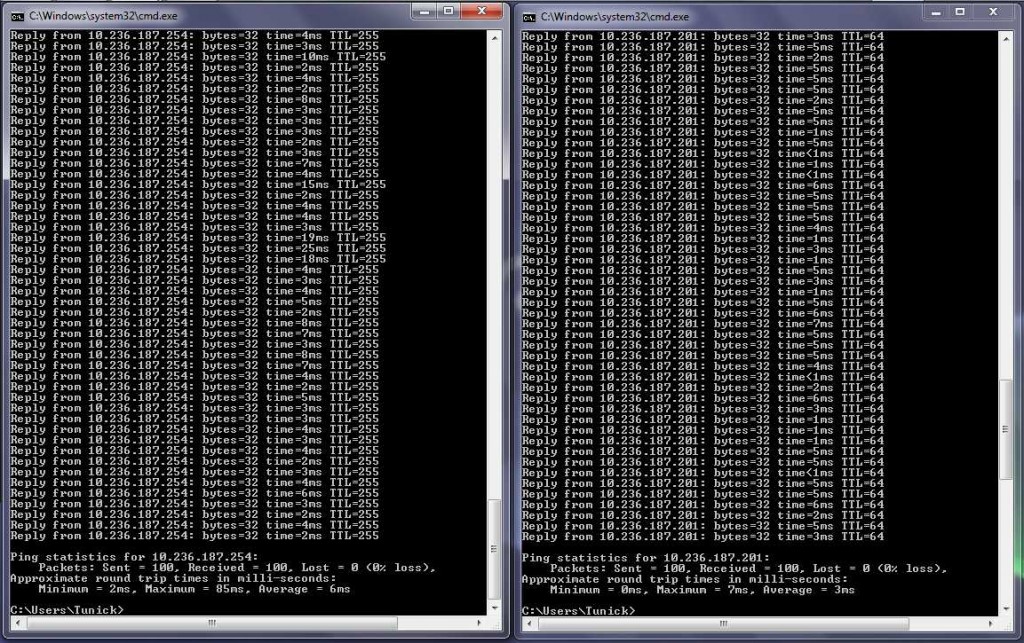The width and height of the screenshot is (1024, 643).
Task: Click the 'C:\Users\Tunick>' prompt in the right window
Action: [x=578, y=610]
